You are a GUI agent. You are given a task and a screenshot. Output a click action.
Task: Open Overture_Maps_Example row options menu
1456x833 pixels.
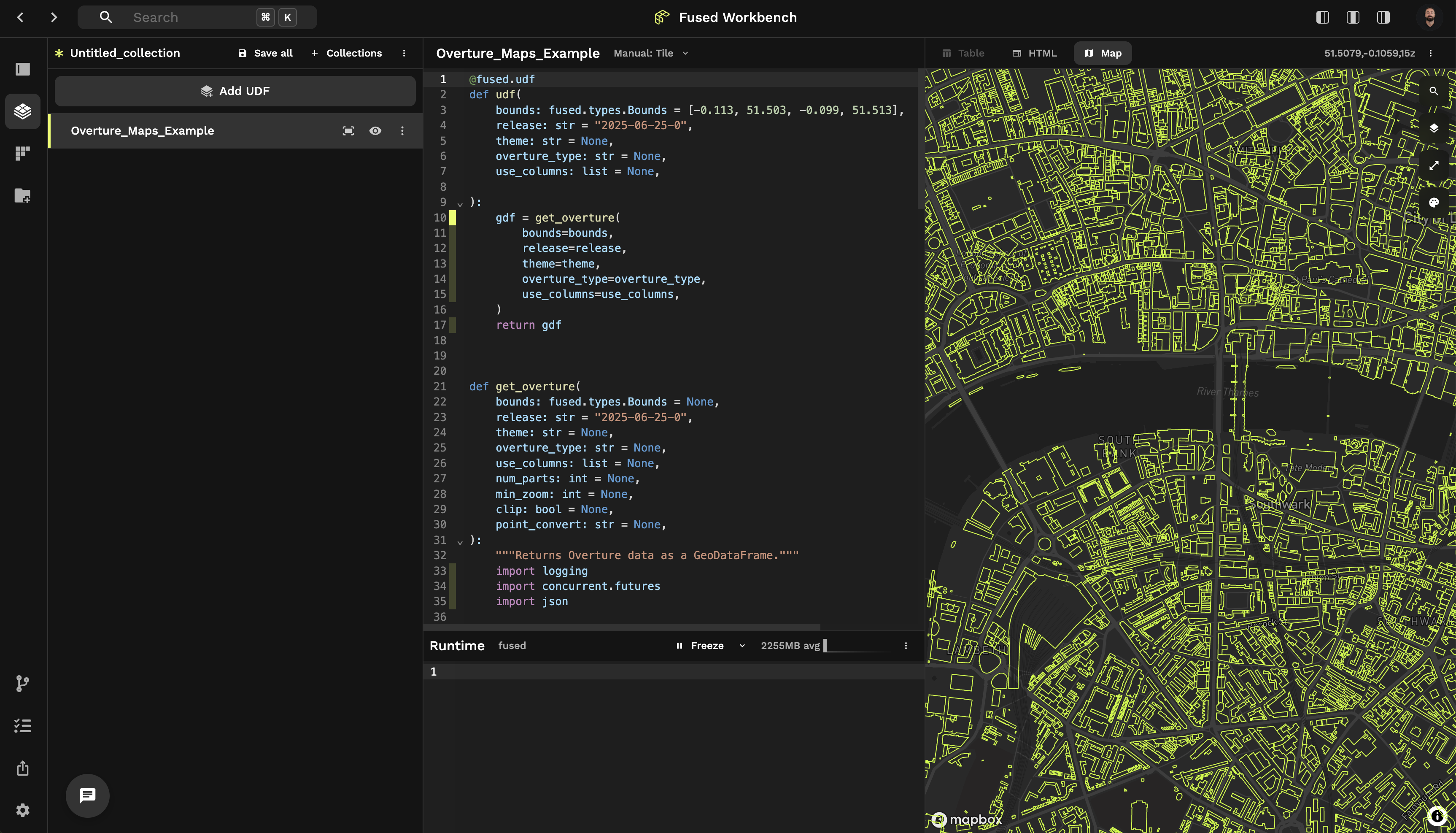[x=402, y=130]
